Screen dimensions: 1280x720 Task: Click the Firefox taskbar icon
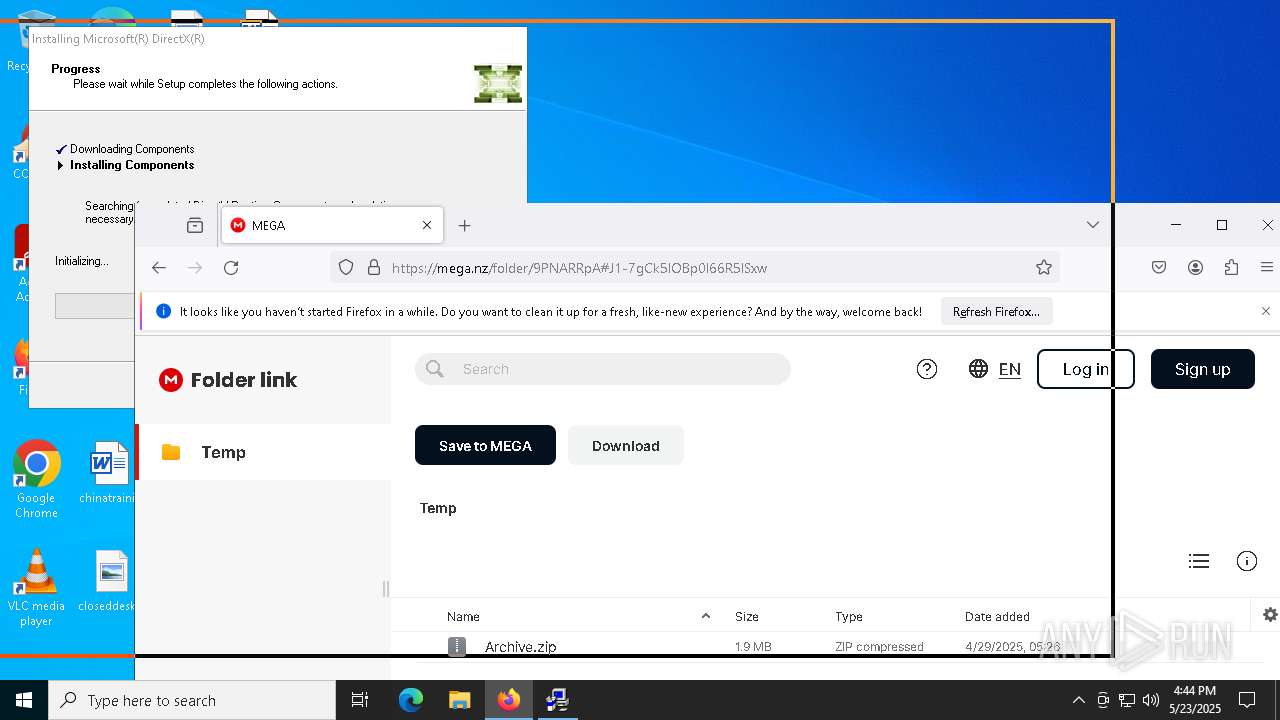(508, 700)
